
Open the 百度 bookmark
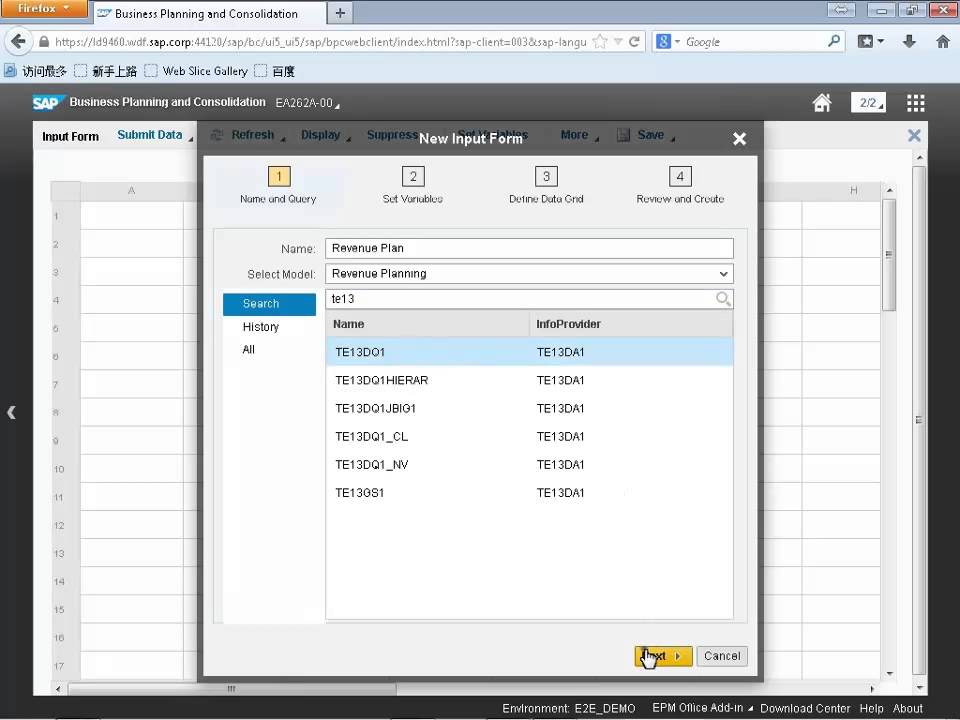[275, 71]
